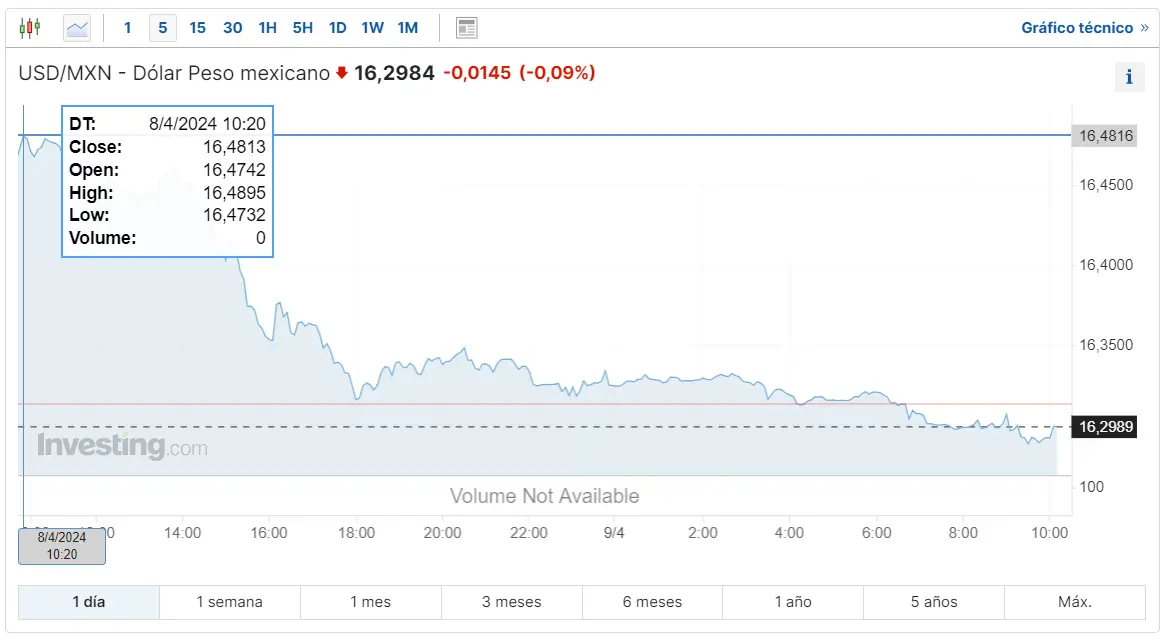Click the USD/MXN - Dólar Peso mexicano title
The width and height of the screenshot is (1172, 644).
(174, 73)
